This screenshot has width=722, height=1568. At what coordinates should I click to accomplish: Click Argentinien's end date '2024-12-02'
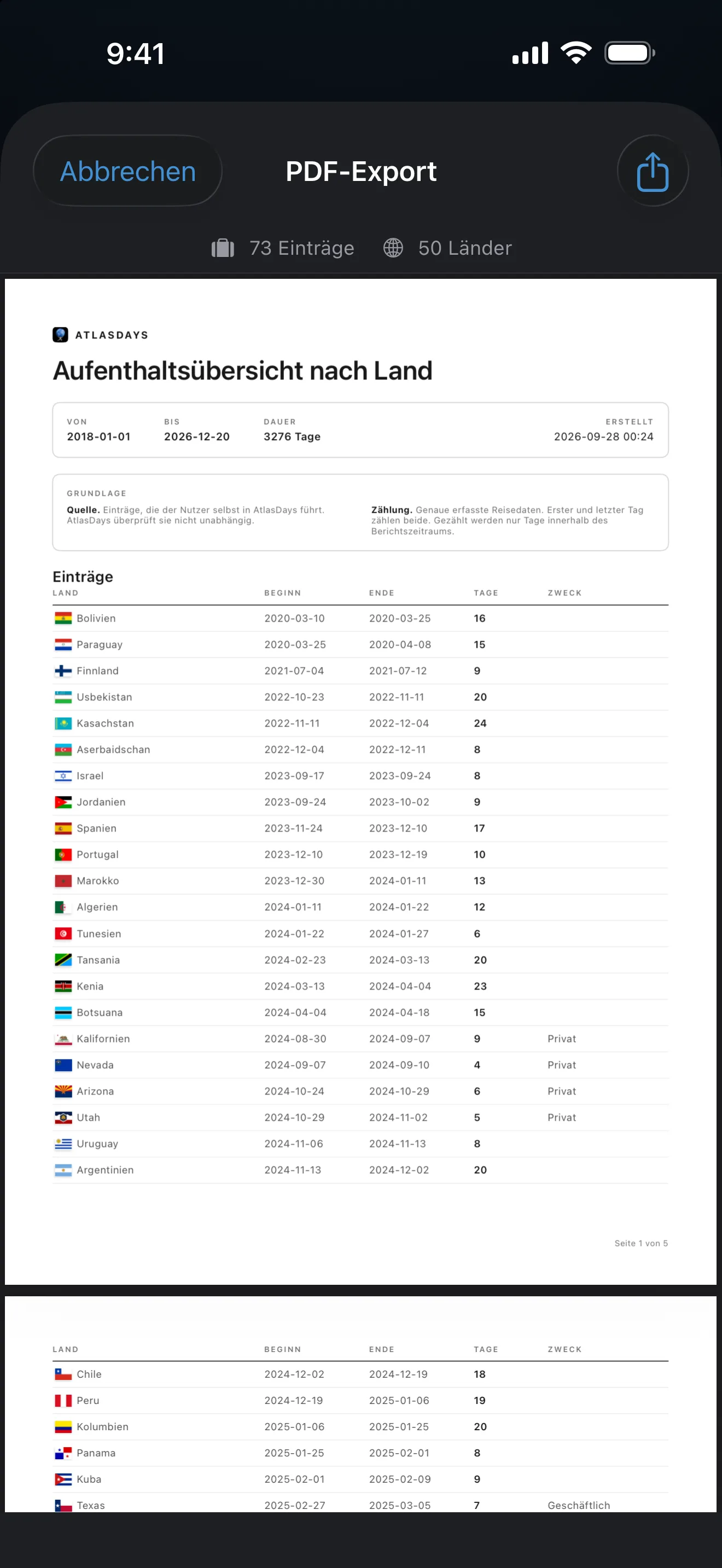399,1170
